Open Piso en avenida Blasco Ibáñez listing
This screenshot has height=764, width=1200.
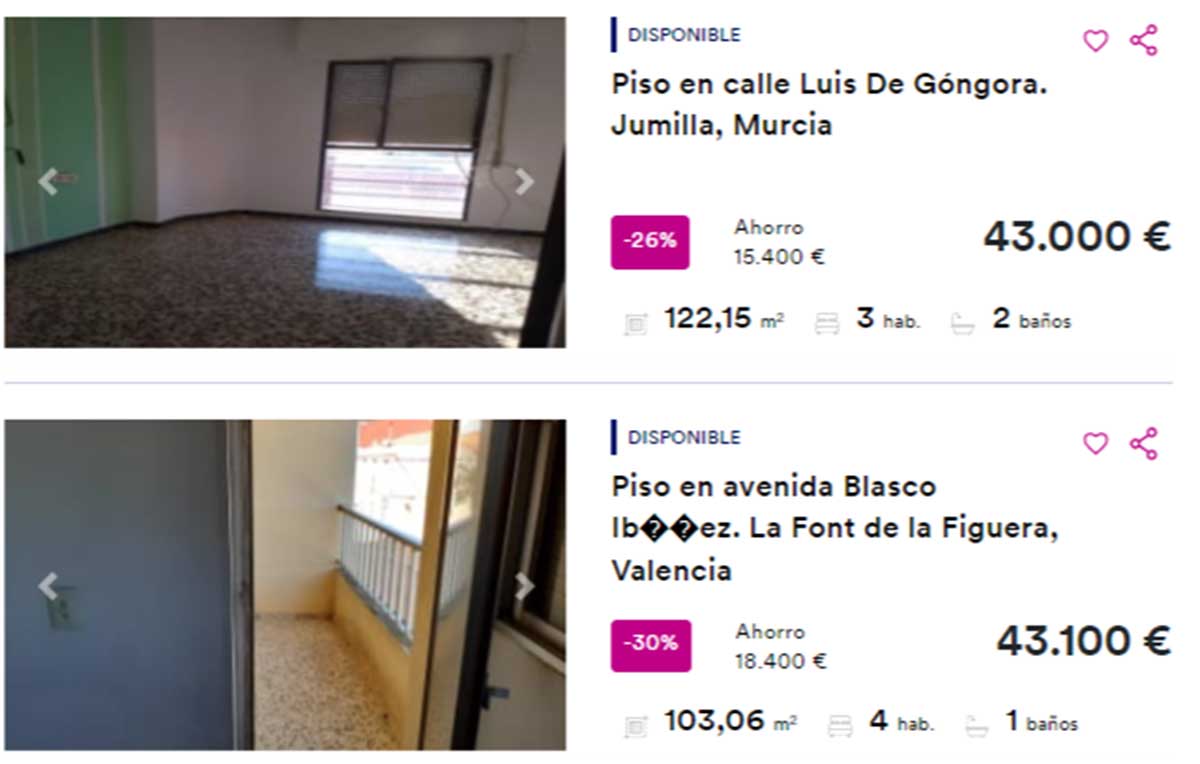[835, 528]
